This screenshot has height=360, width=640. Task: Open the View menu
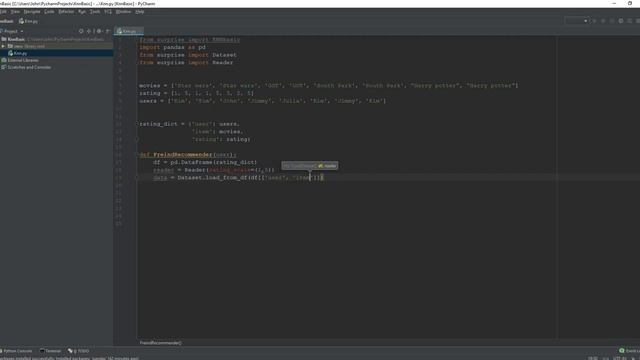click(x=15, y=12)
